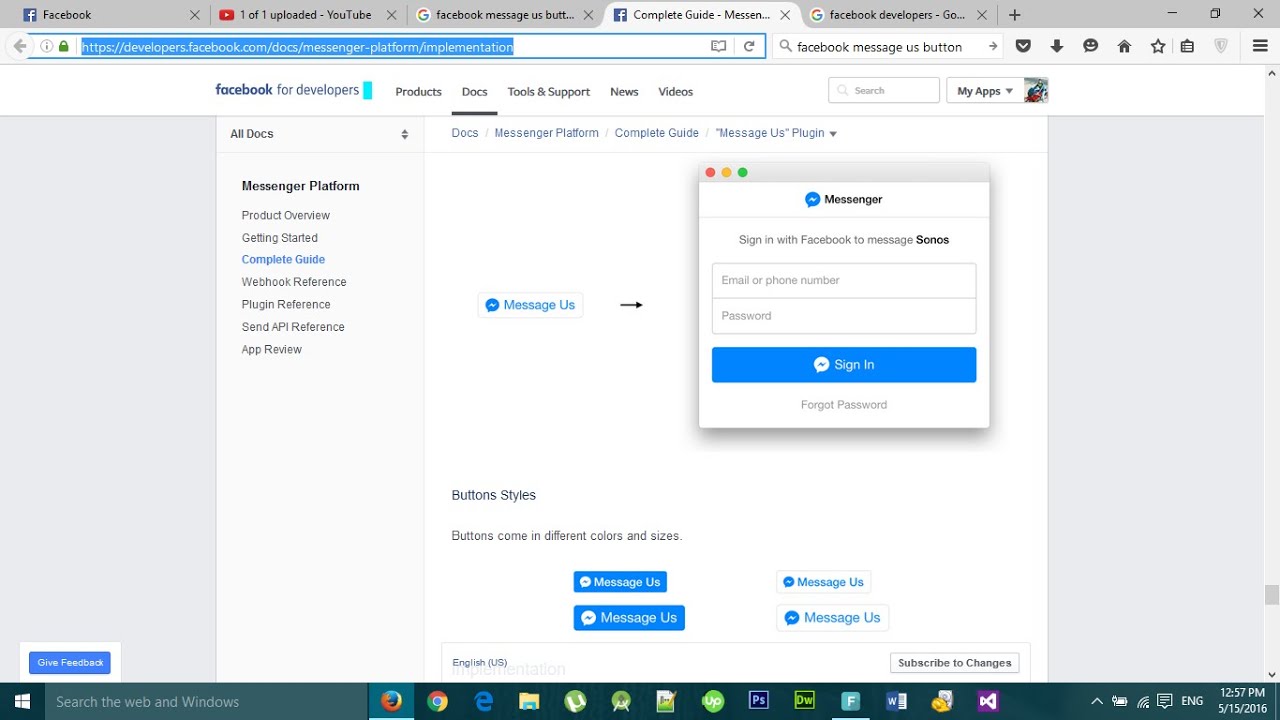Close the YouTube tab
This screenshot has height=720, width=1280.
pos(391,15)
